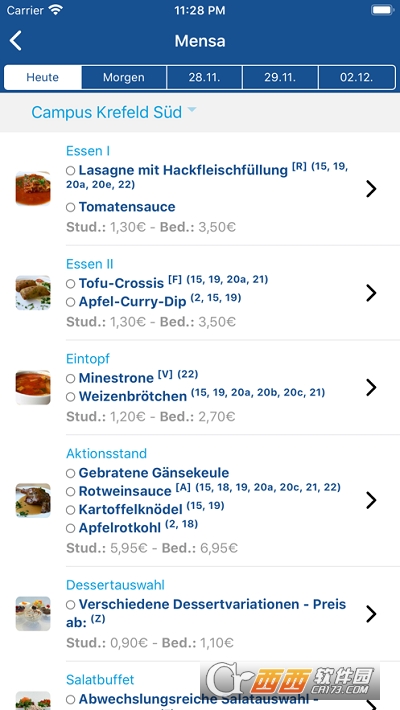This screenshot has width=400, height=710.
Task: Open details arrow for Essen I
Action: tap(371, 189)
